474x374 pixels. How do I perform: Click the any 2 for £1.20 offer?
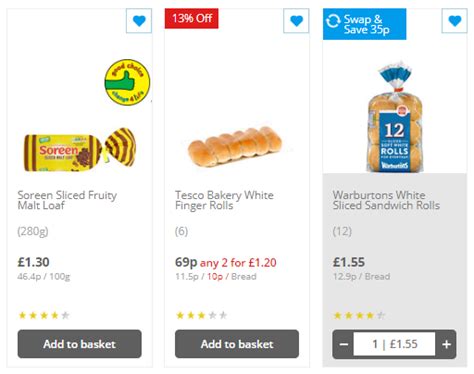point(238,263)
